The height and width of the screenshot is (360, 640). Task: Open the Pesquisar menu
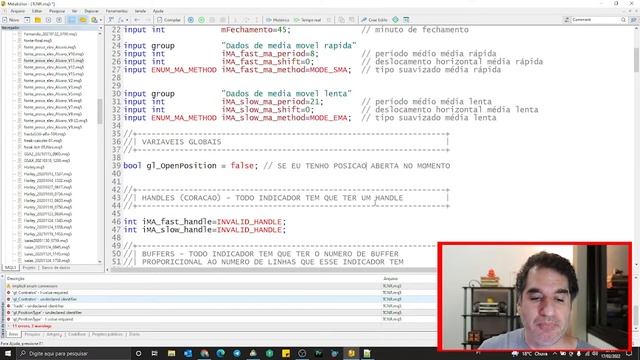[x=57, y=11]
